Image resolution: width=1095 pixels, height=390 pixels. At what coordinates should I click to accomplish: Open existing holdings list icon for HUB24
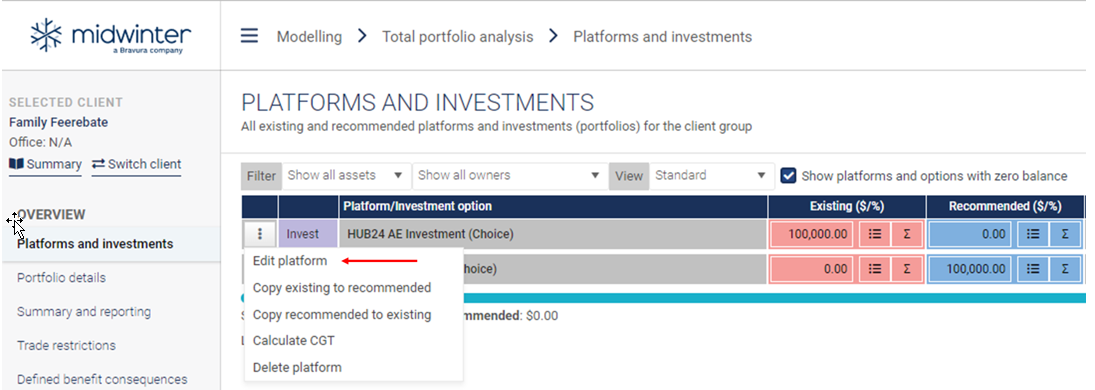click(x=874, y=234)
